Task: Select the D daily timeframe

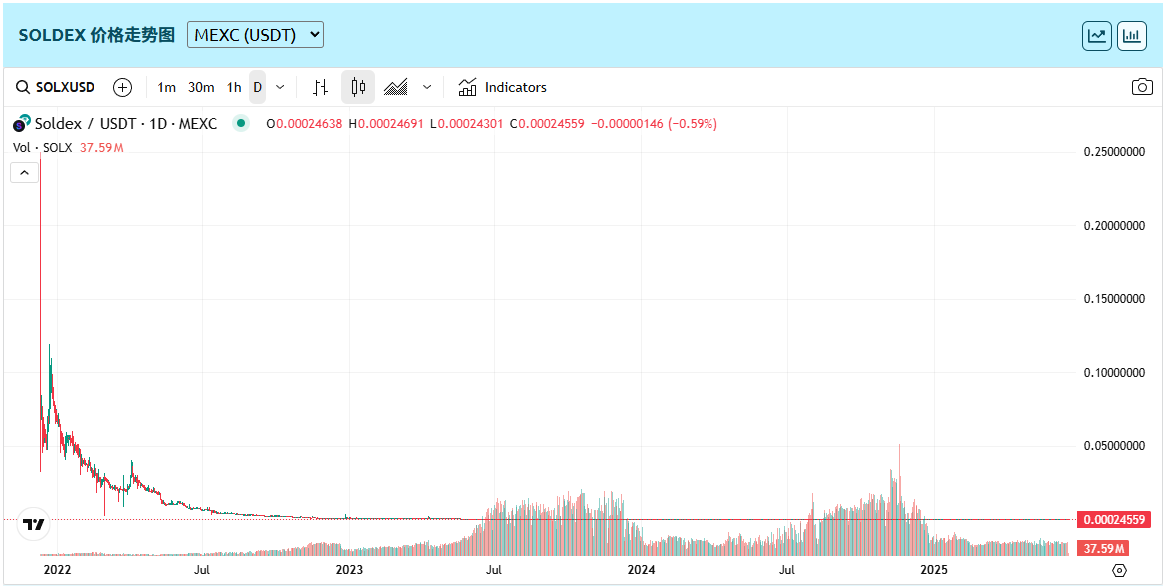Action: click(x=257, y=87)
